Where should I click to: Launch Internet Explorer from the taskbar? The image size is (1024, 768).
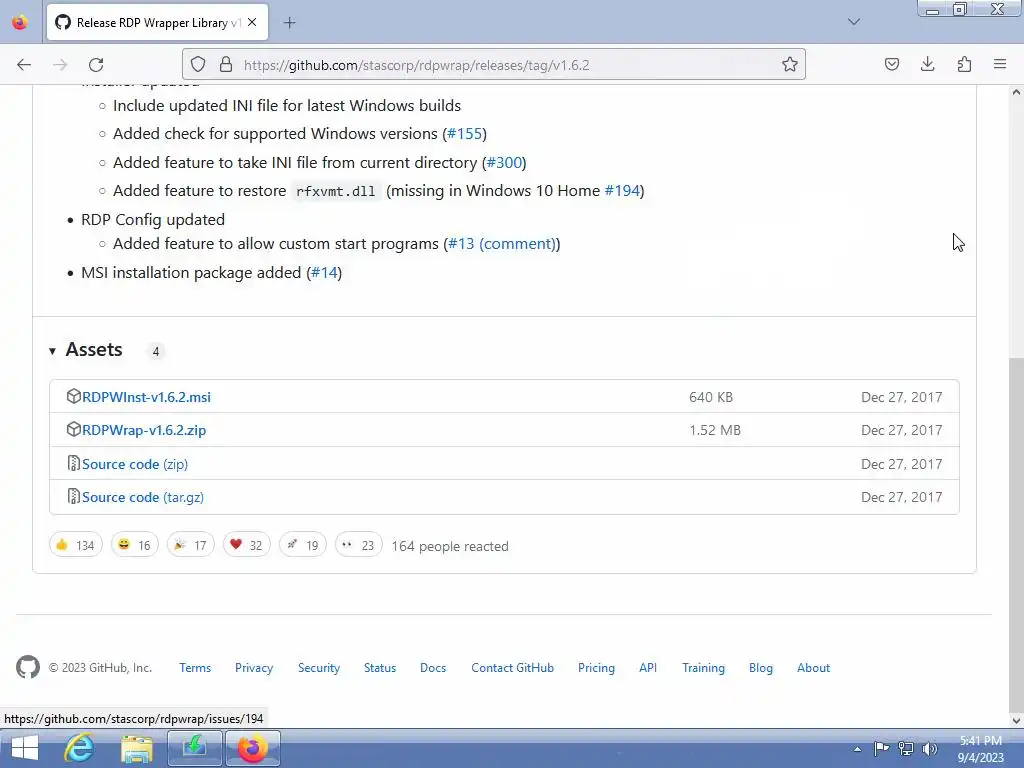(78, 748)
